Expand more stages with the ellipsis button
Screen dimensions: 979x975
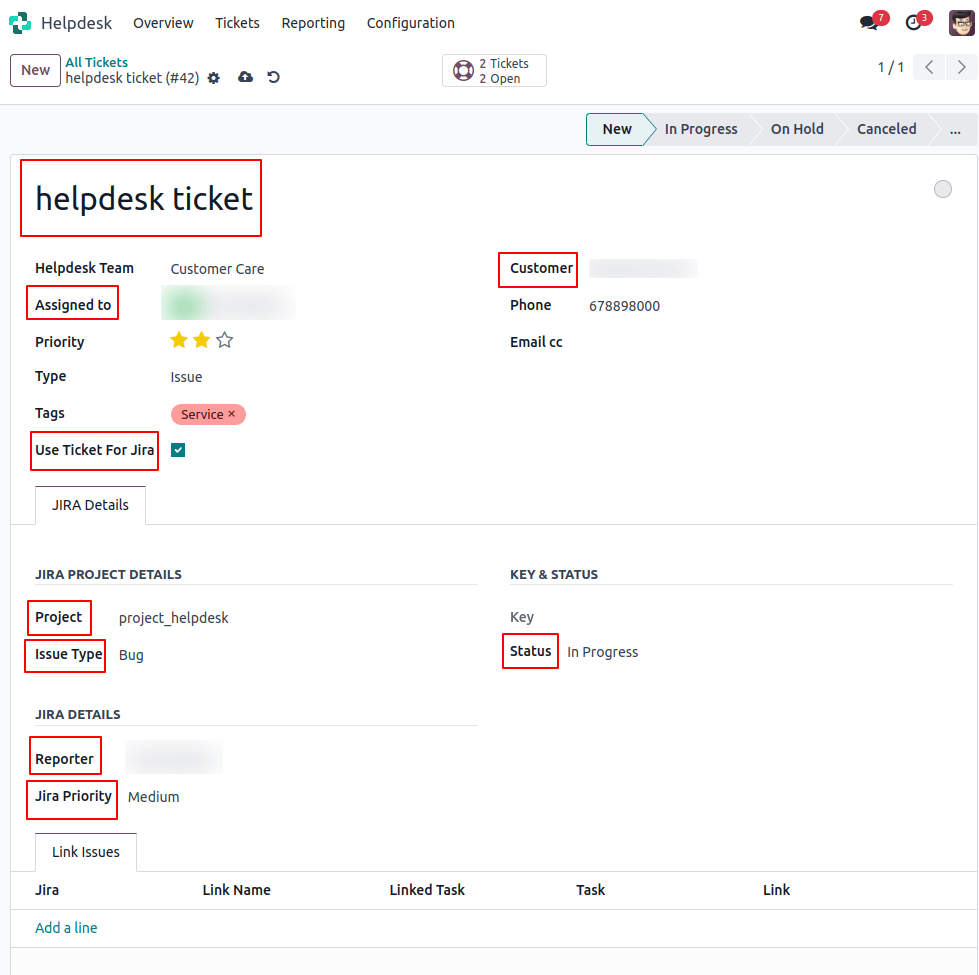(x=955, y=129)
